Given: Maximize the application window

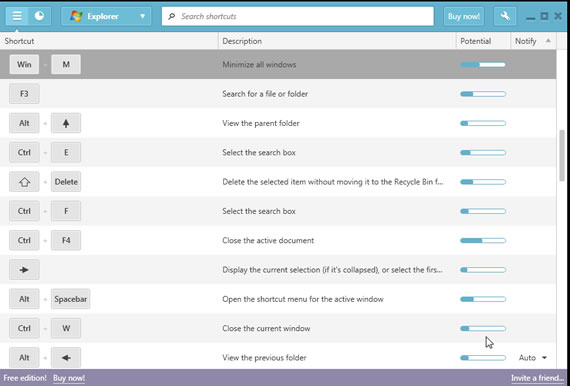Looking at the screenshot, I should [x=544, y=16].
